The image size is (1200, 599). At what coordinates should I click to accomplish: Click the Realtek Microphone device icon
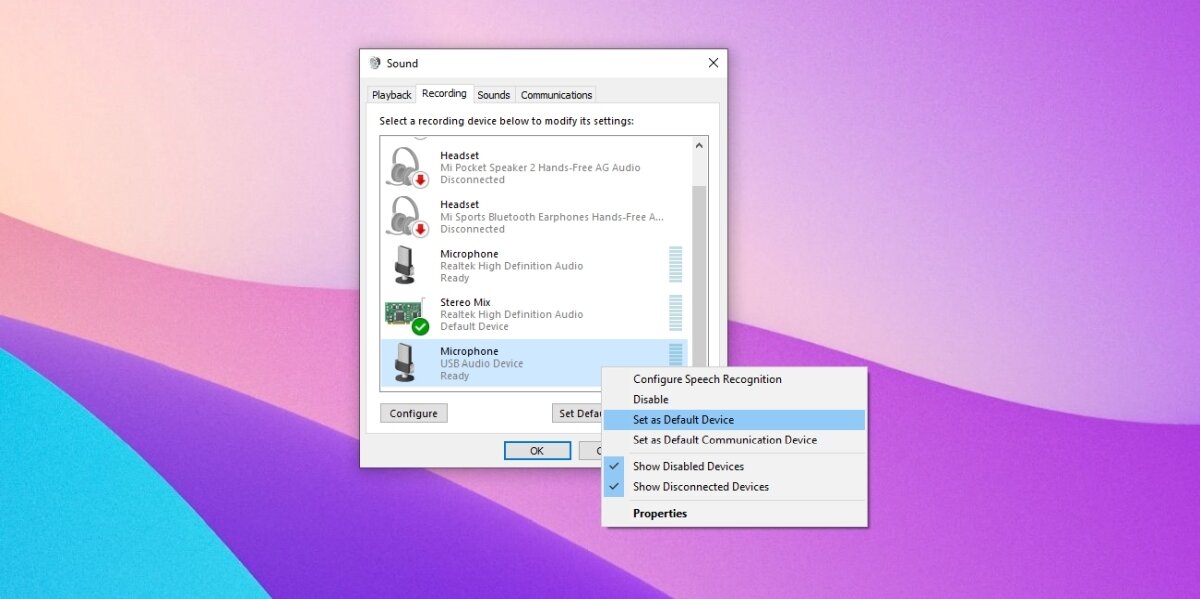tap(402, 265)
